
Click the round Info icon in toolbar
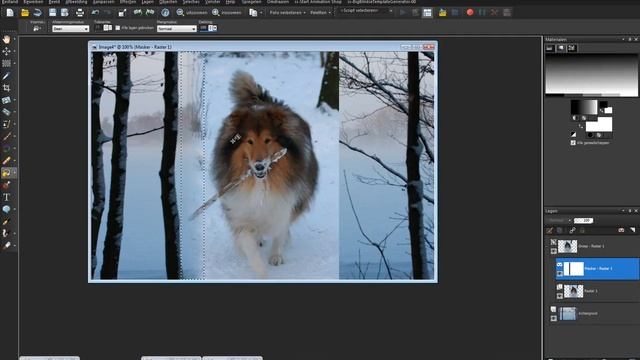pos(165,13)
